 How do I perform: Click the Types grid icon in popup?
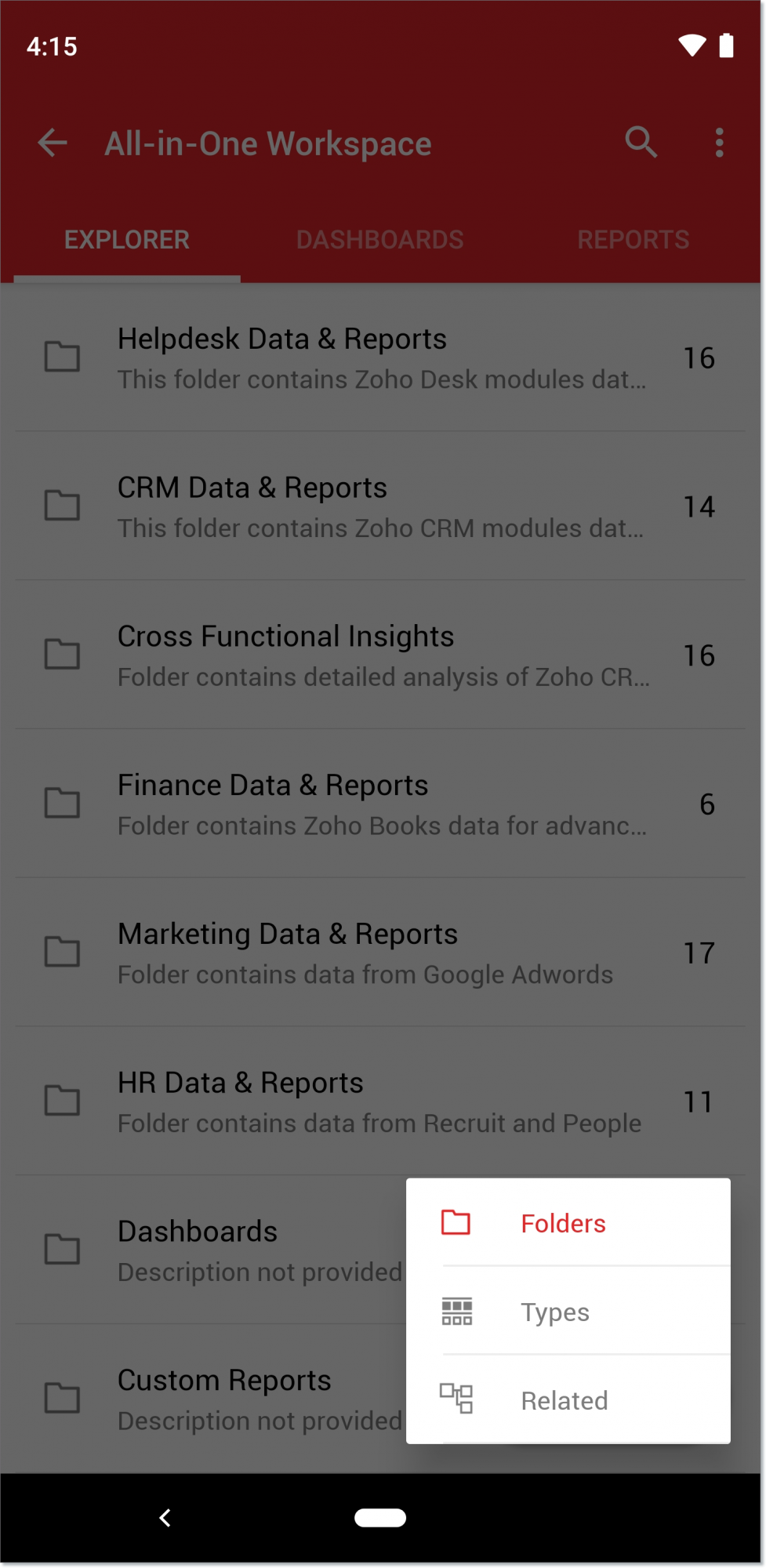click(456, 1312)
